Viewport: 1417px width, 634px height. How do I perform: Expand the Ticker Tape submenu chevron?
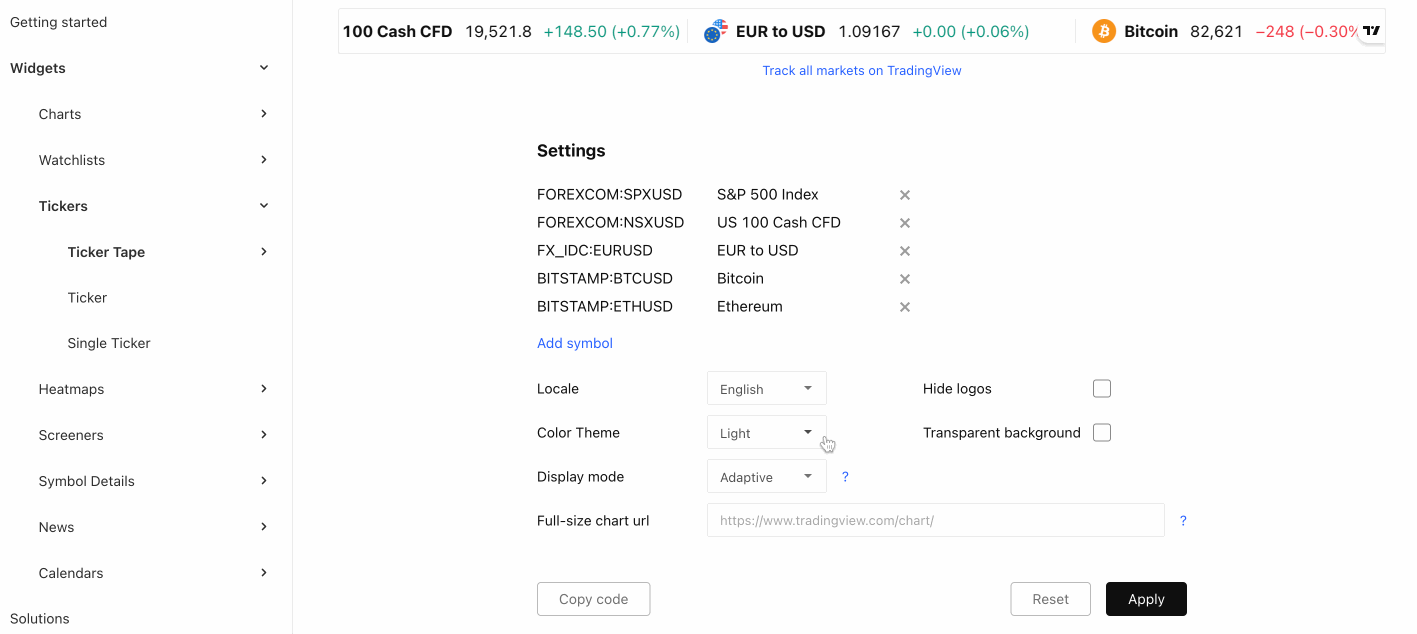(264, 252)
